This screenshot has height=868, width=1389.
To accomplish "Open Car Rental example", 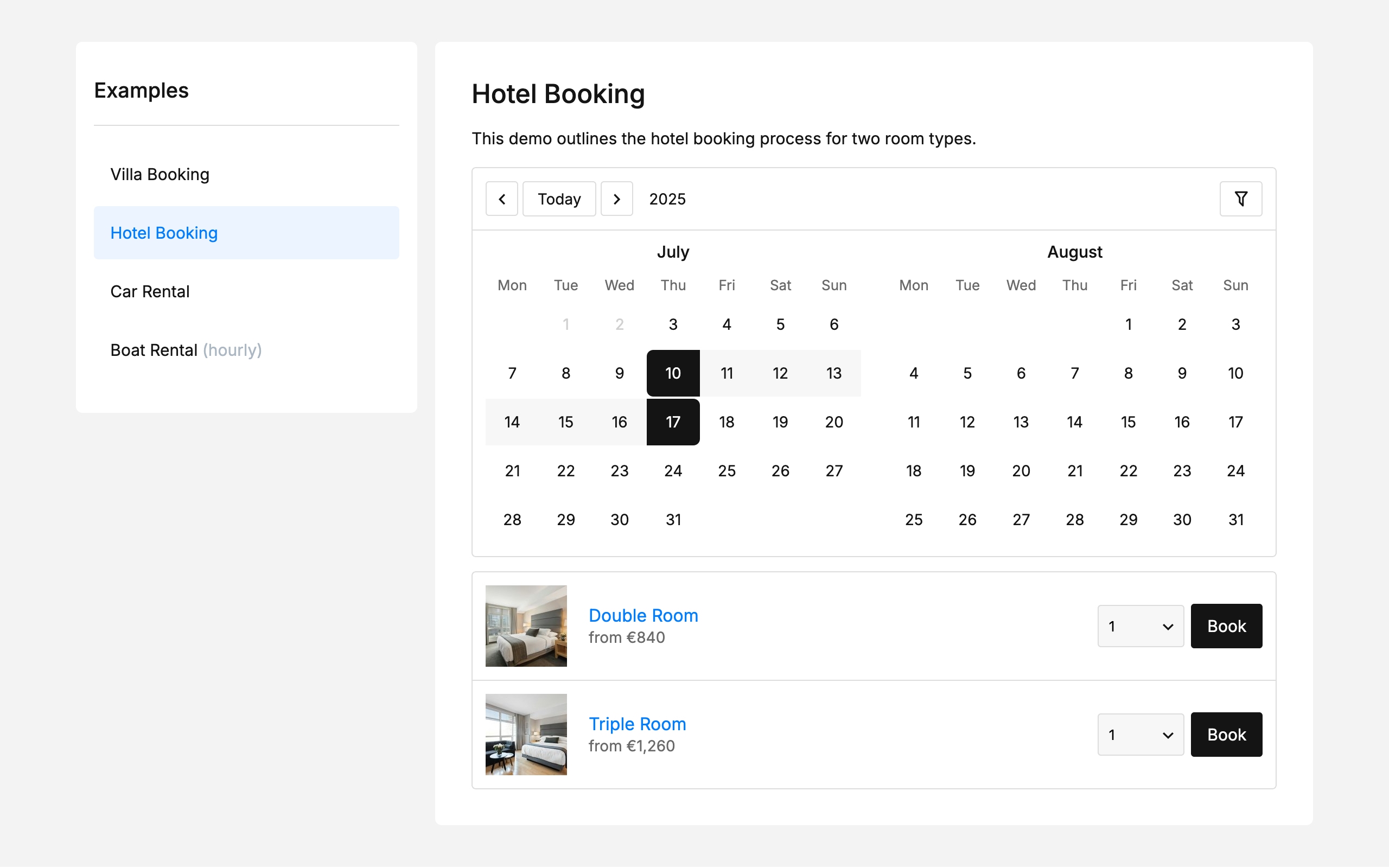I will (x=246, y=291).
